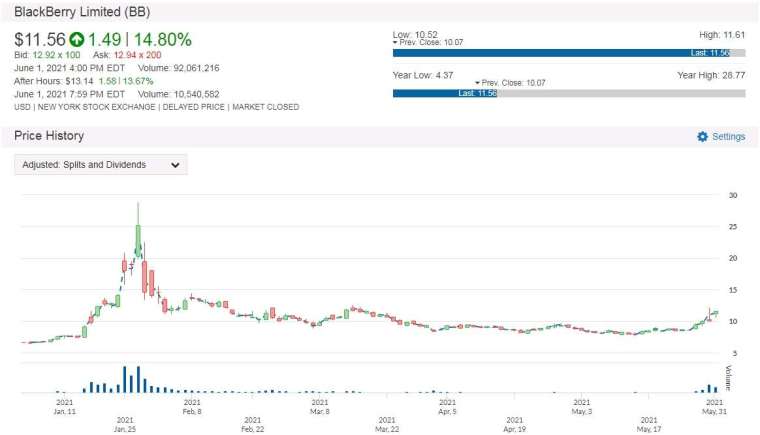Click 2021 Jan. 25 axis label

pos(125,424)
